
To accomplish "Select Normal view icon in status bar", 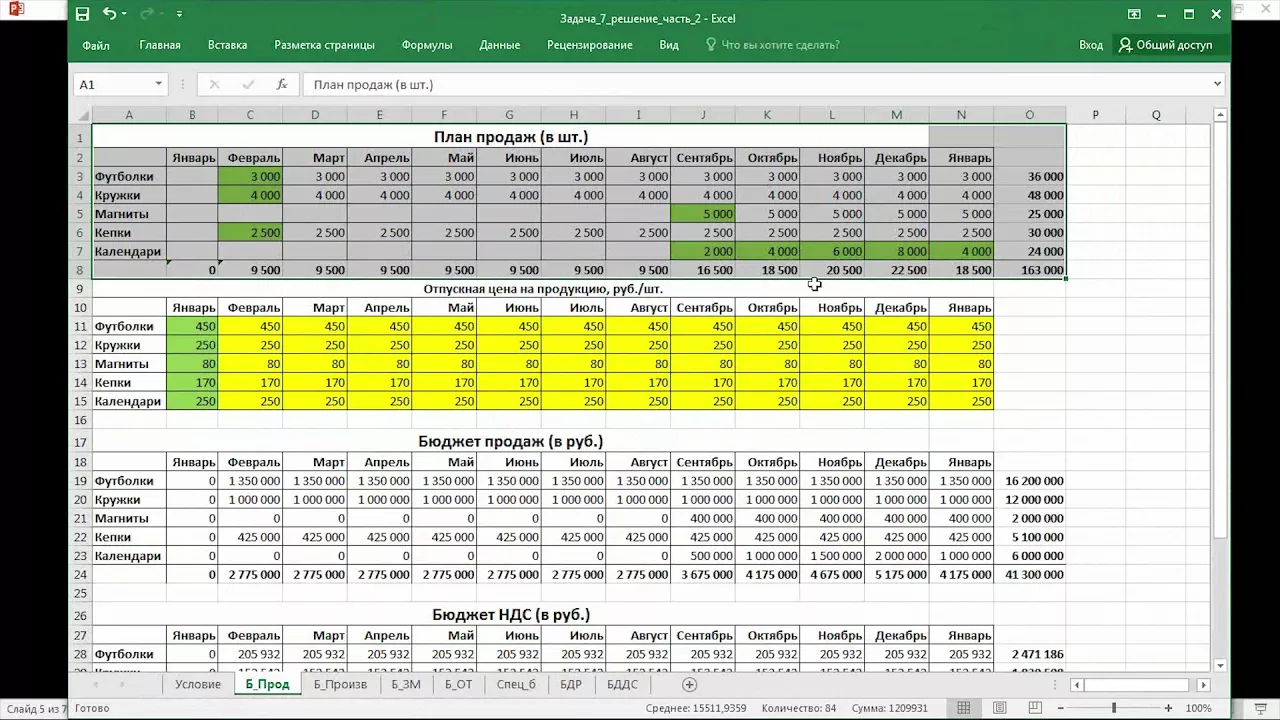I will (963, 708).
